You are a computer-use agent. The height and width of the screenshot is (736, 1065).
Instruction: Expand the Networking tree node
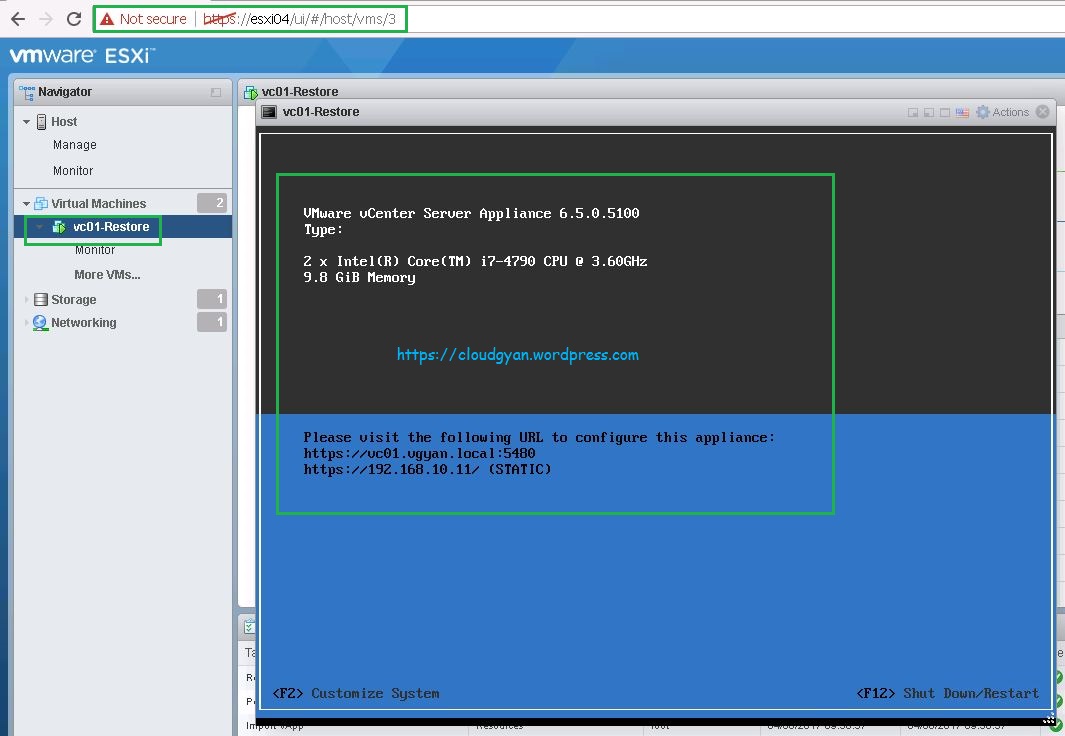(26, 323)
